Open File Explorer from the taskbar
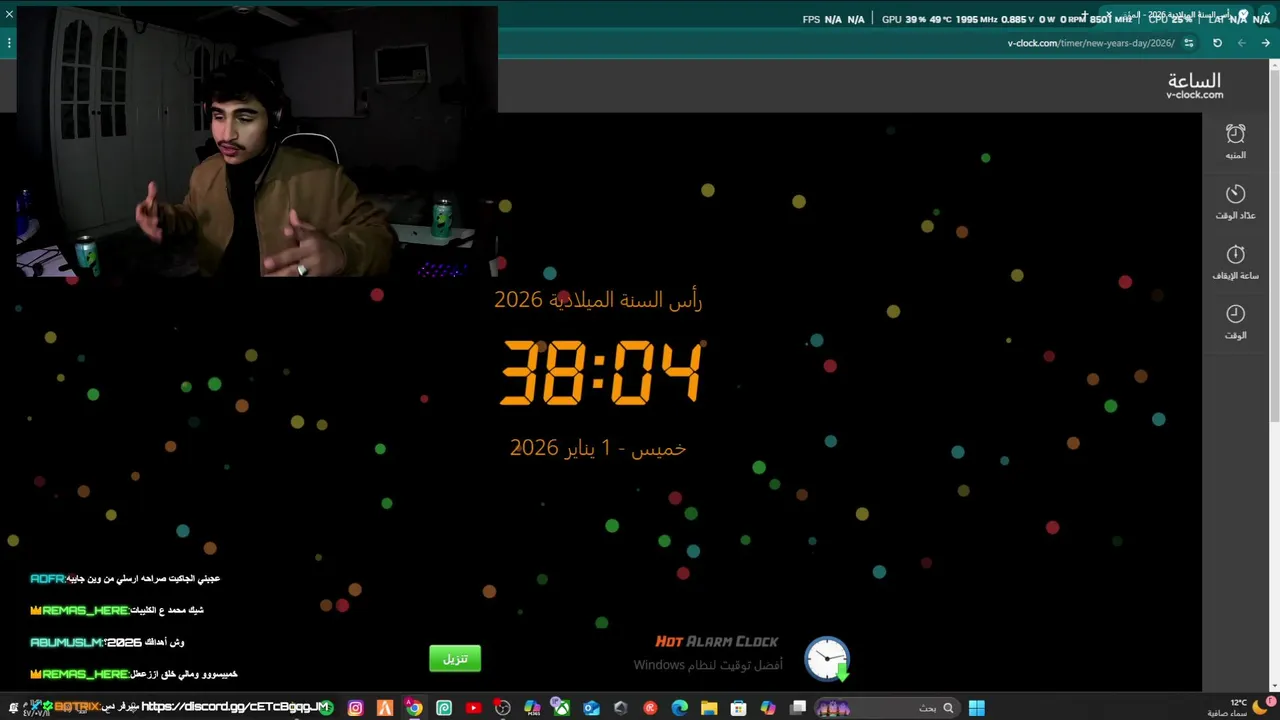The image size is (1280, 720). click(x=709, y=708)
